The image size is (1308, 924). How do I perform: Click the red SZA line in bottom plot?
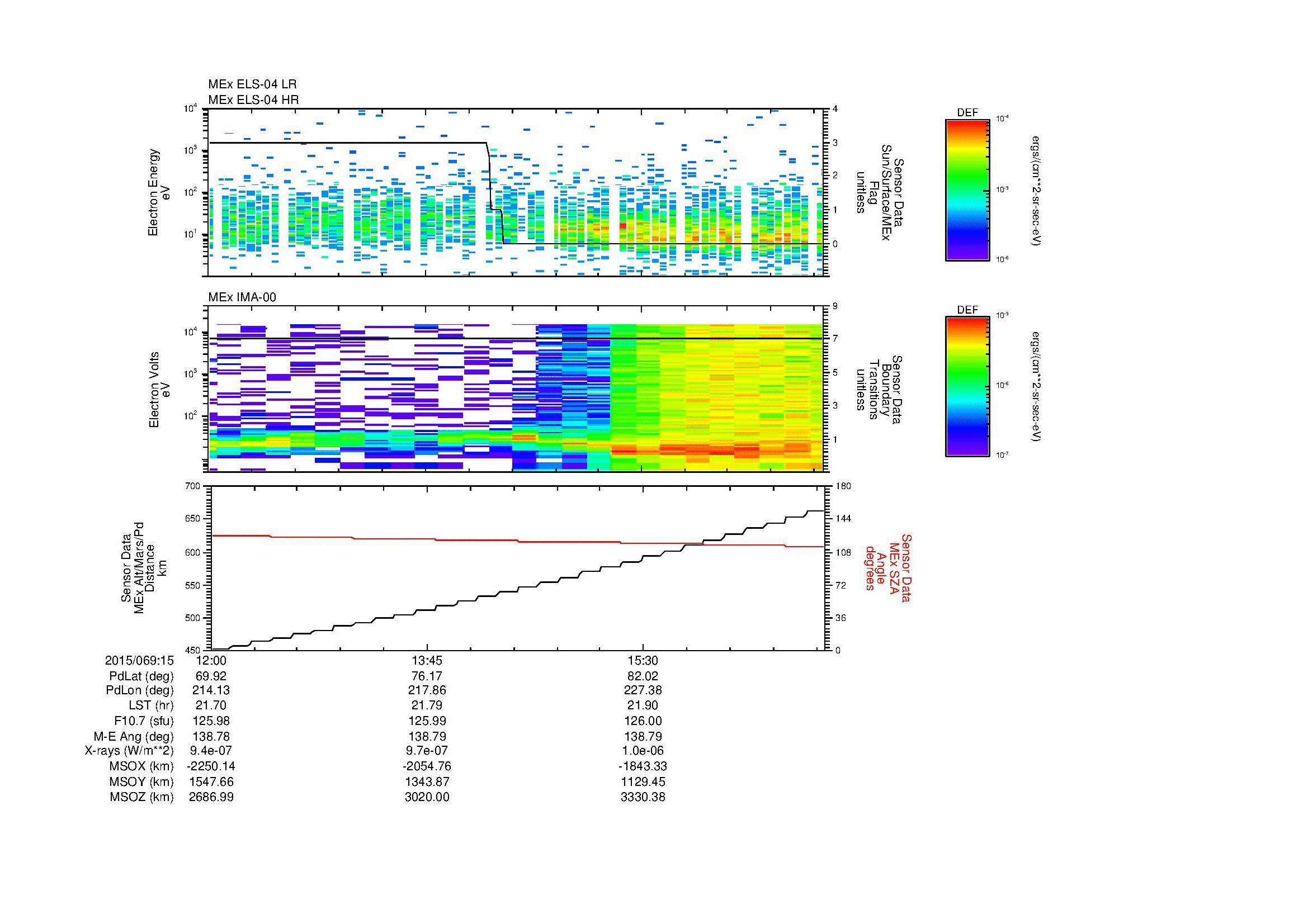(517, 541)
